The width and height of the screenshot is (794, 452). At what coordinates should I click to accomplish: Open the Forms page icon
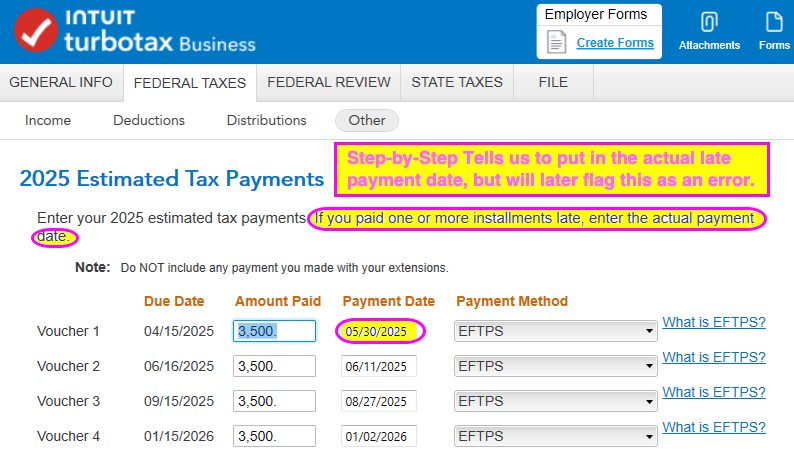[774, 22]
